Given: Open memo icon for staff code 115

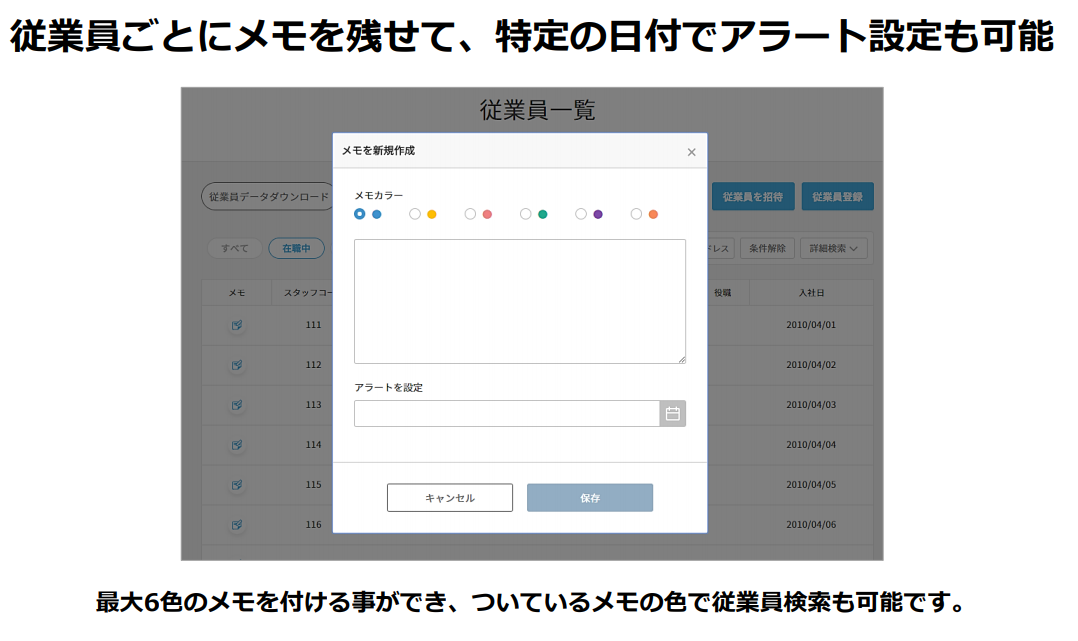Looking at the screenshot, I should tap(237, 484).
